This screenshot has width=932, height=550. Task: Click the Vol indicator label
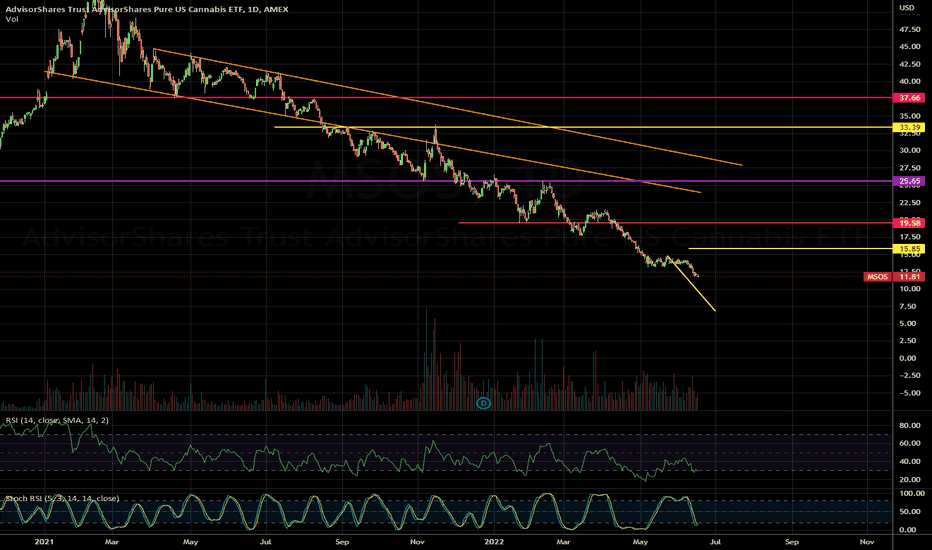tap(12, 19)
